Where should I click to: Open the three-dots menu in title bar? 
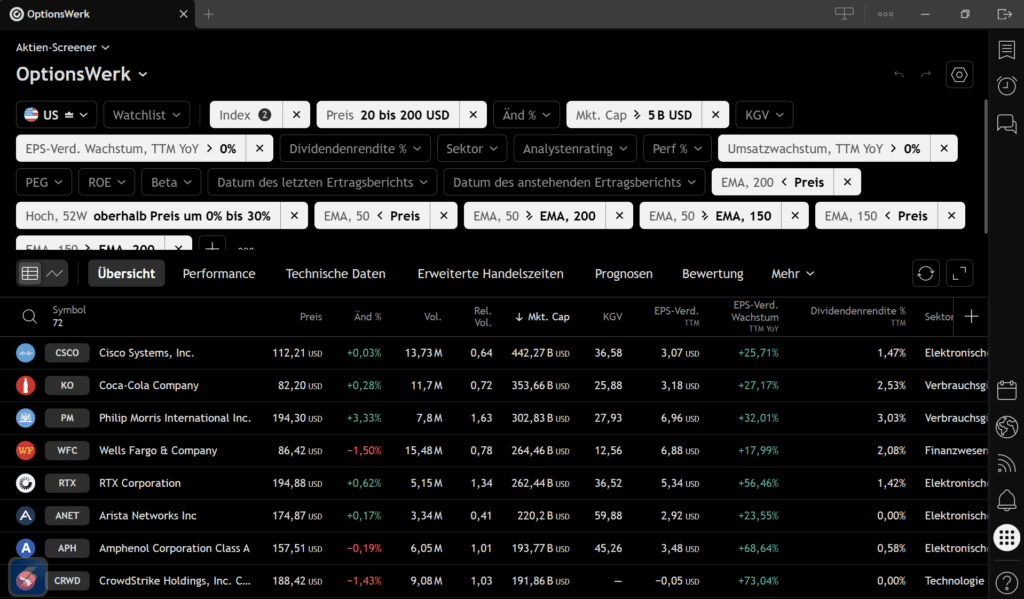click(x=886, y=14)
